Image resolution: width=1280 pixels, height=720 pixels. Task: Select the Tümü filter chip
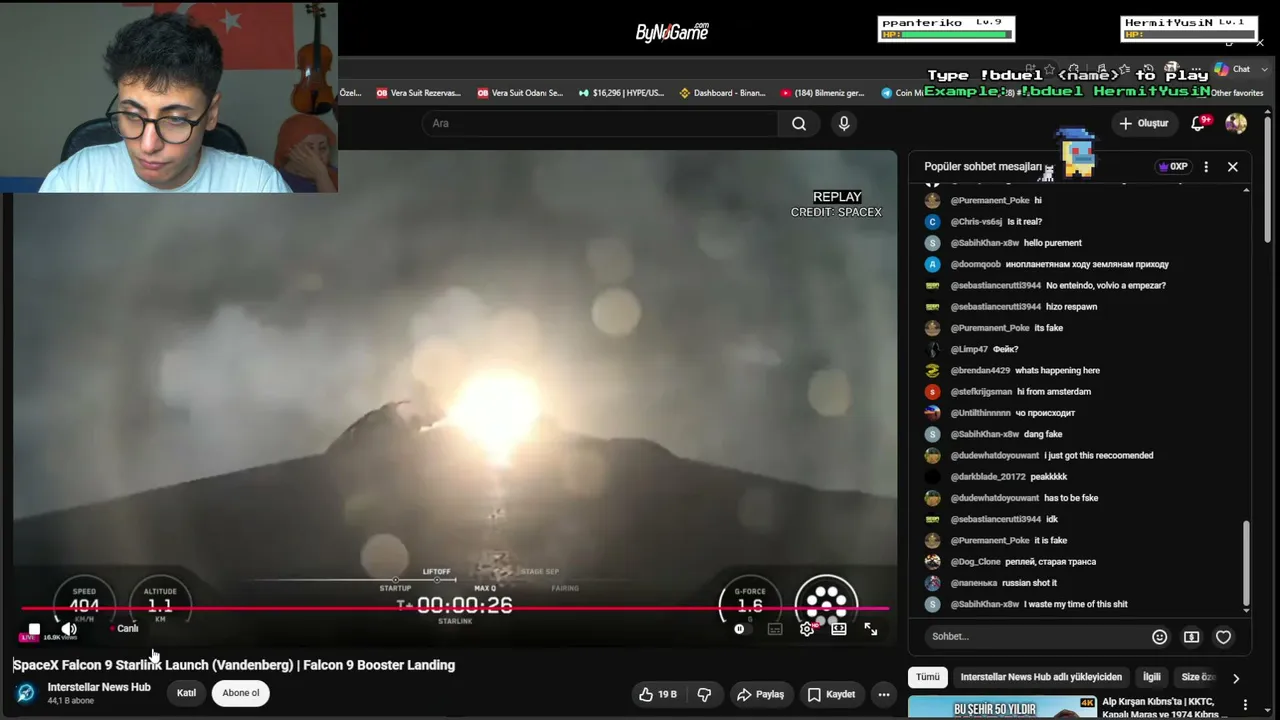[x=928, y=677]
